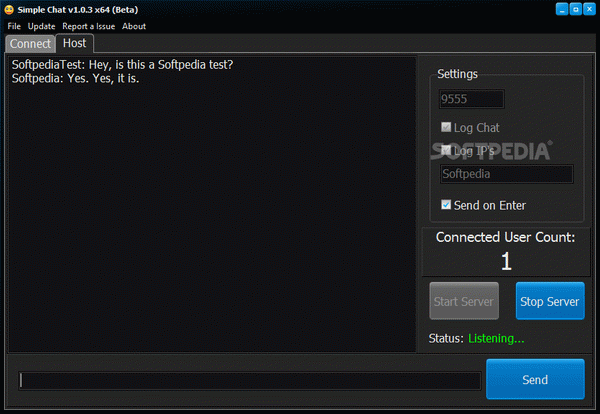Open the Update menu
The width and height of the screenshot is (600, 414).
coord(41,26)
